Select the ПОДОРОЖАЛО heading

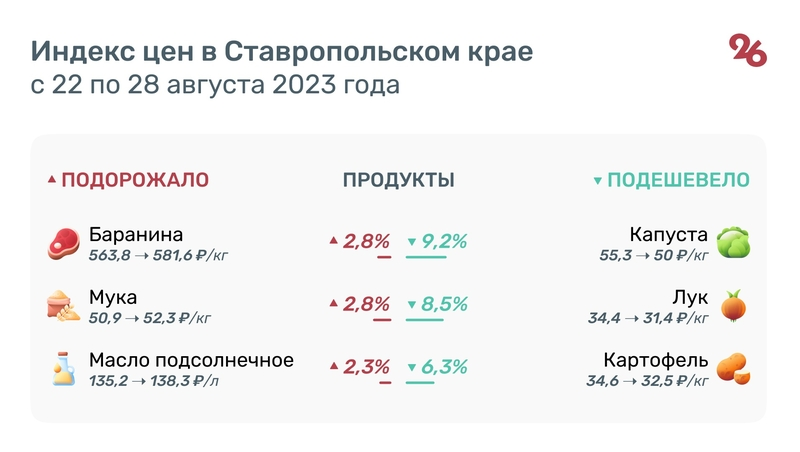[135, 180]
